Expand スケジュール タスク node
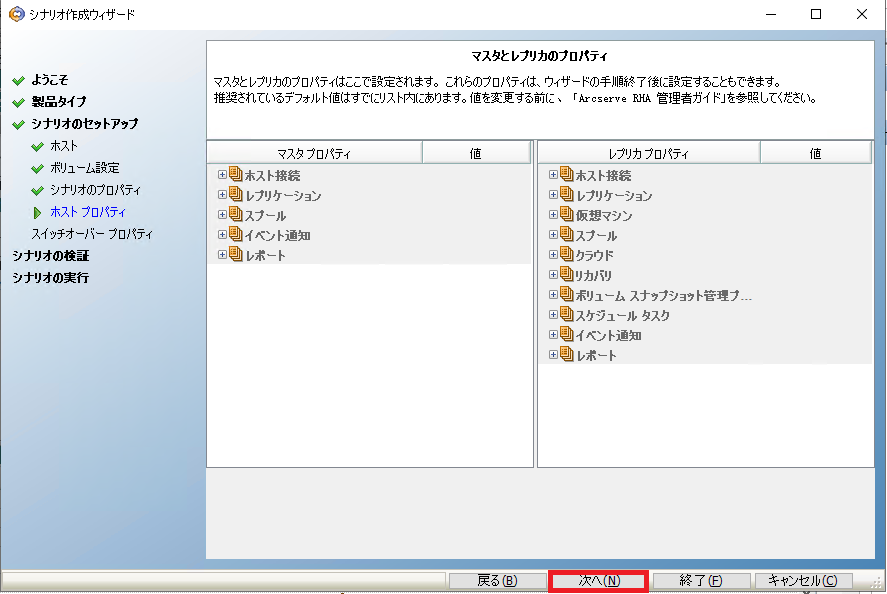Image resolution: width=887 pixels, height=594 pixels. [553, 315]
